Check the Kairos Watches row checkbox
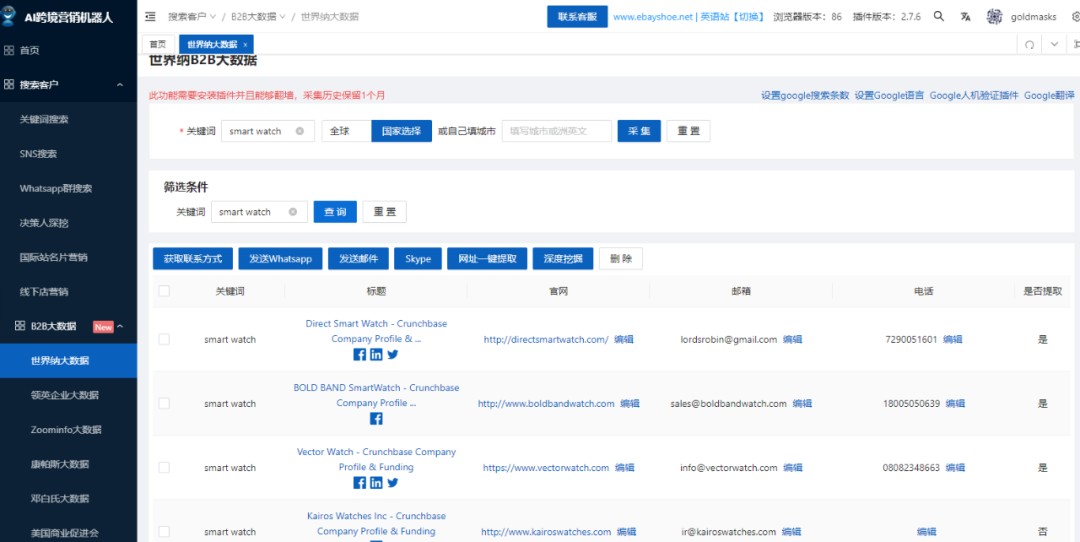The height and width of the screenshot is (542, 1080). (164, 532)
